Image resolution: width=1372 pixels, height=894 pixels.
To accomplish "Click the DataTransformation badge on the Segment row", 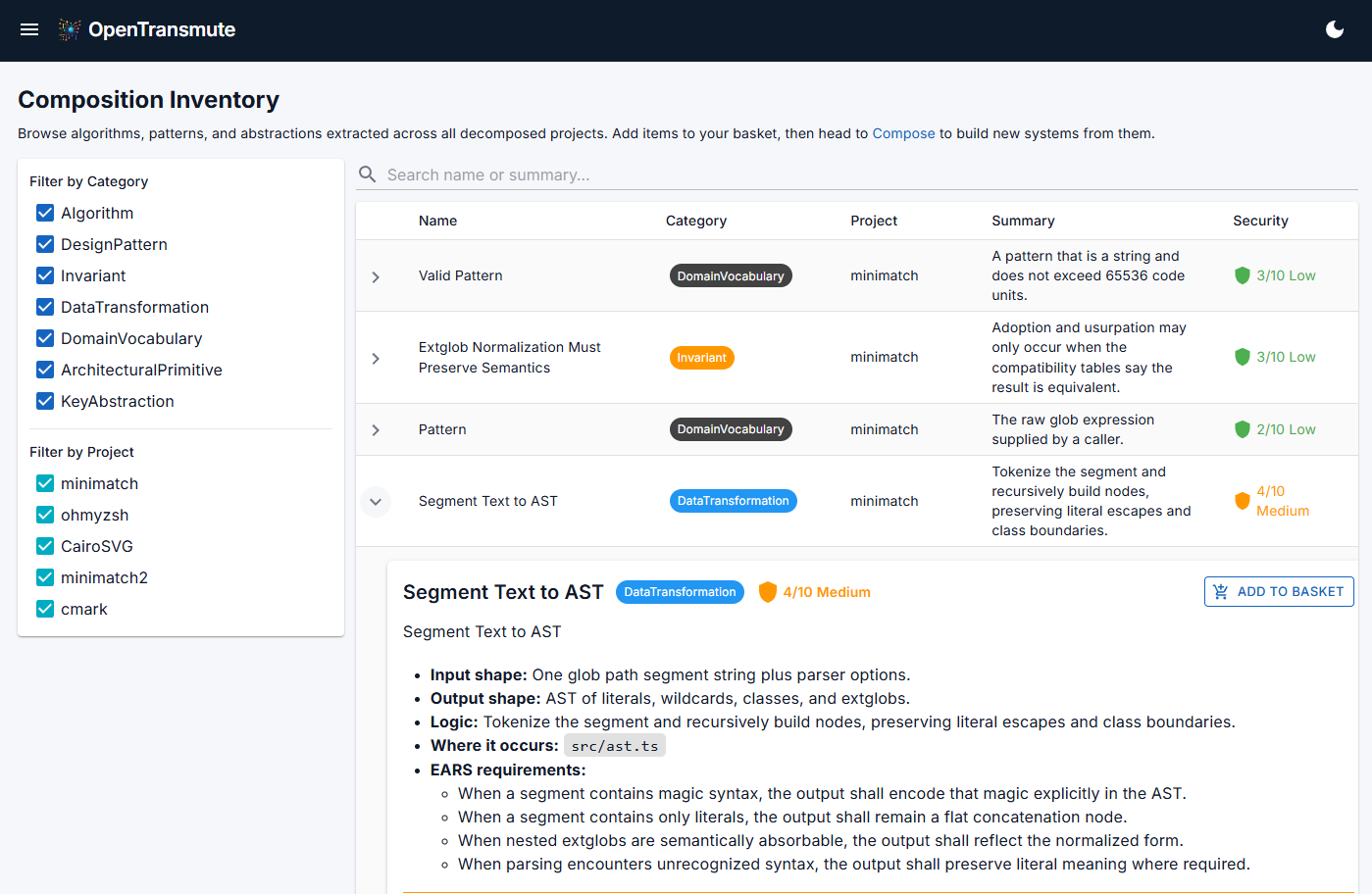I will [x=733, y=500].
